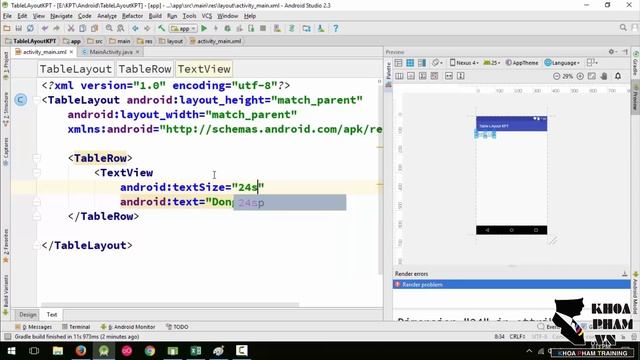Click the Zoom to Fit preview icon
The width and height of the screenshot is (640, 360).
pyautogui.click(x=592, y=76)
